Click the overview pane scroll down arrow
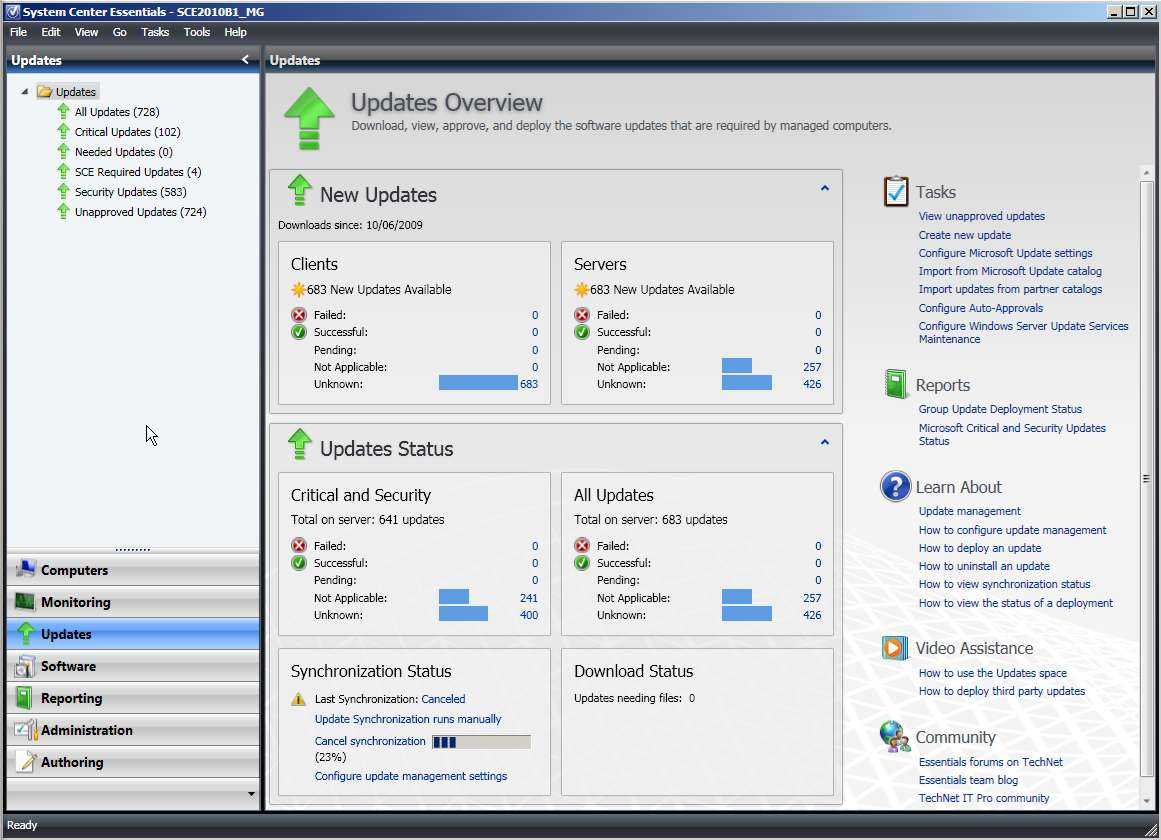The height and width of the screenshot is (840, 1161). 1146,801
